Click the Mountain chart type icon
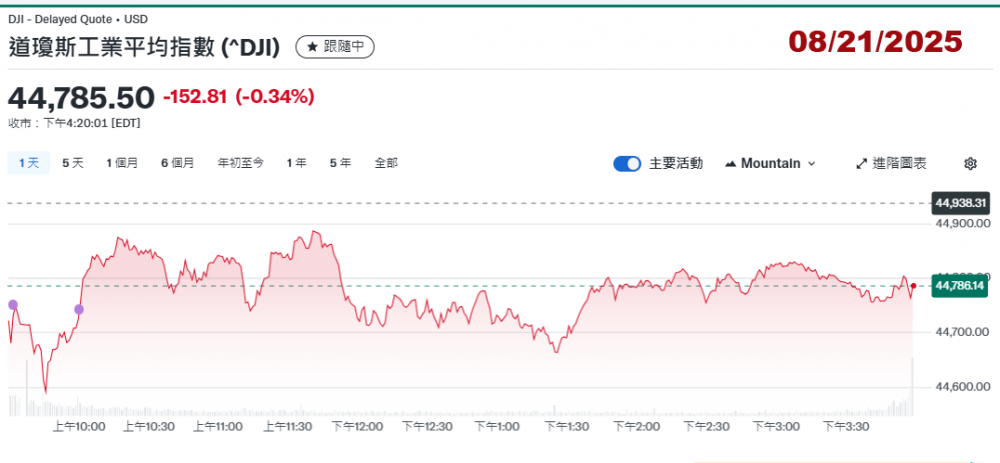 [x=730, y=163]
